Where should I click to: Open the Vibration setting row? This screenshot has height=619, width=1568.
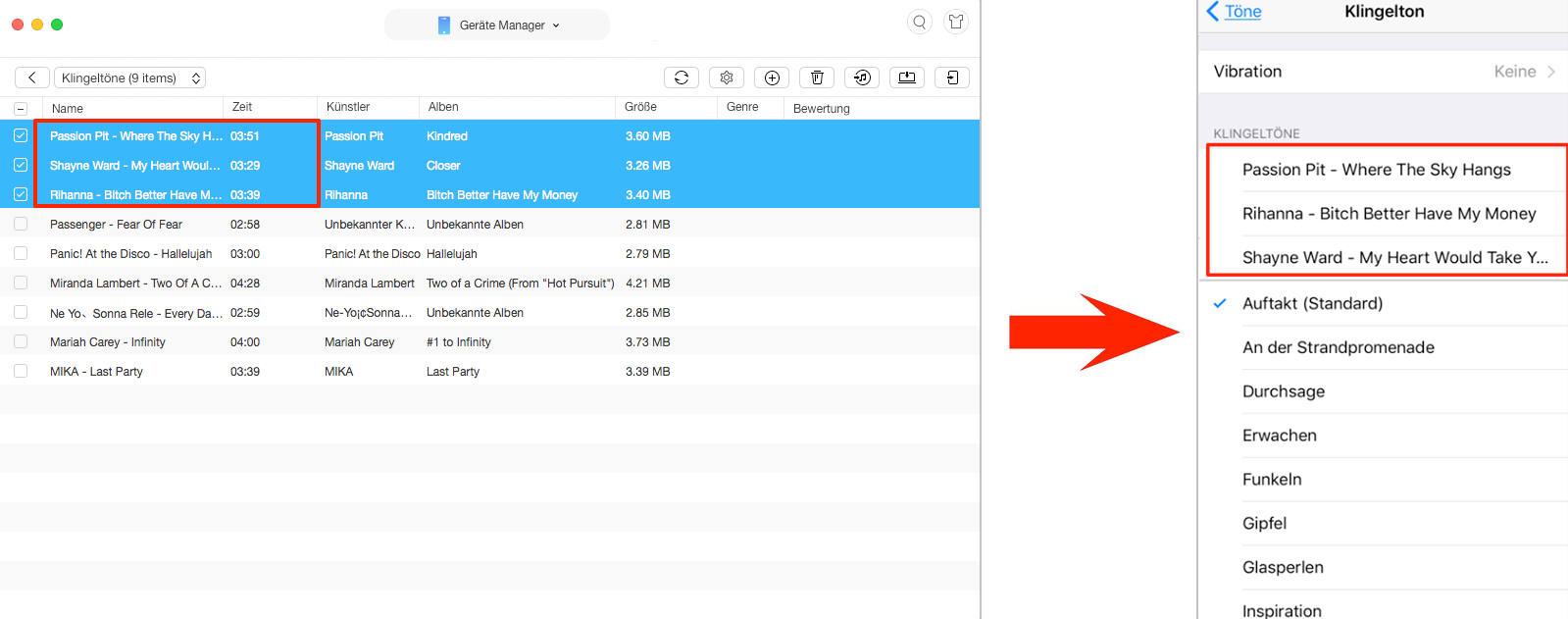[x=1384, y=72]
